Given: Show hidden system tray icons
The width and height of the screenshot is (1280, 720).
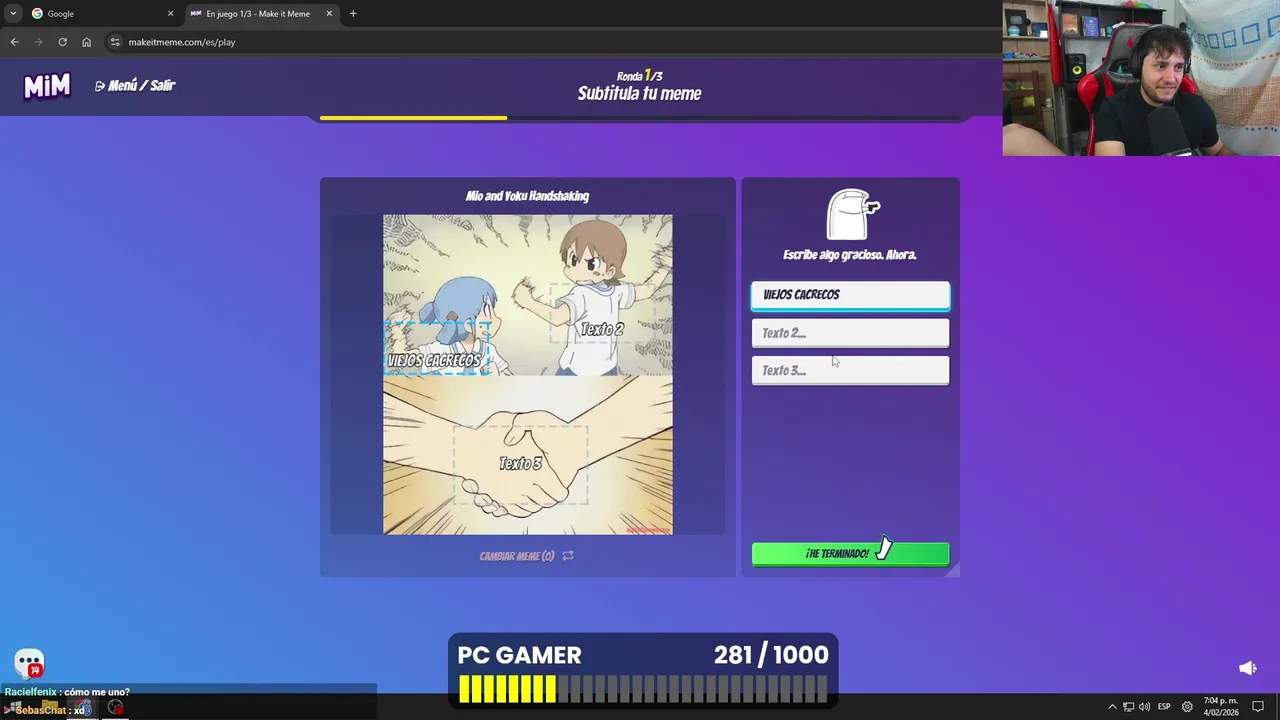Looking at the screenshot, I should pos(1112,707).
